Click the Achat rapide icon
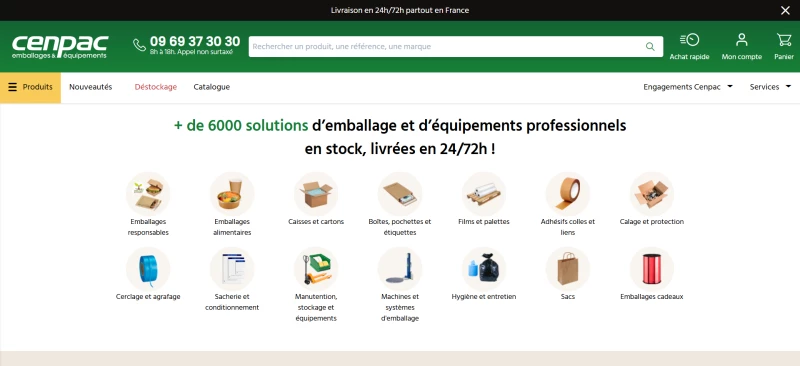800x366 pixels. pos(689,40)
